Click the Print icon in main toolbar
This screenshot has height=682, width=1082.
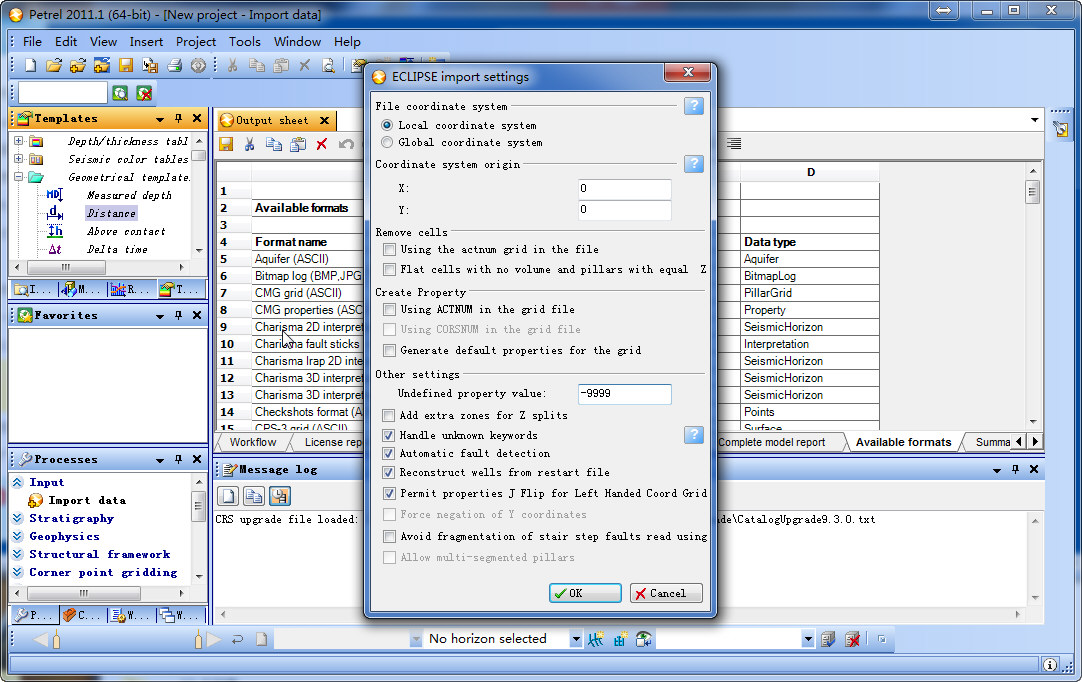(x=175, y=65)
